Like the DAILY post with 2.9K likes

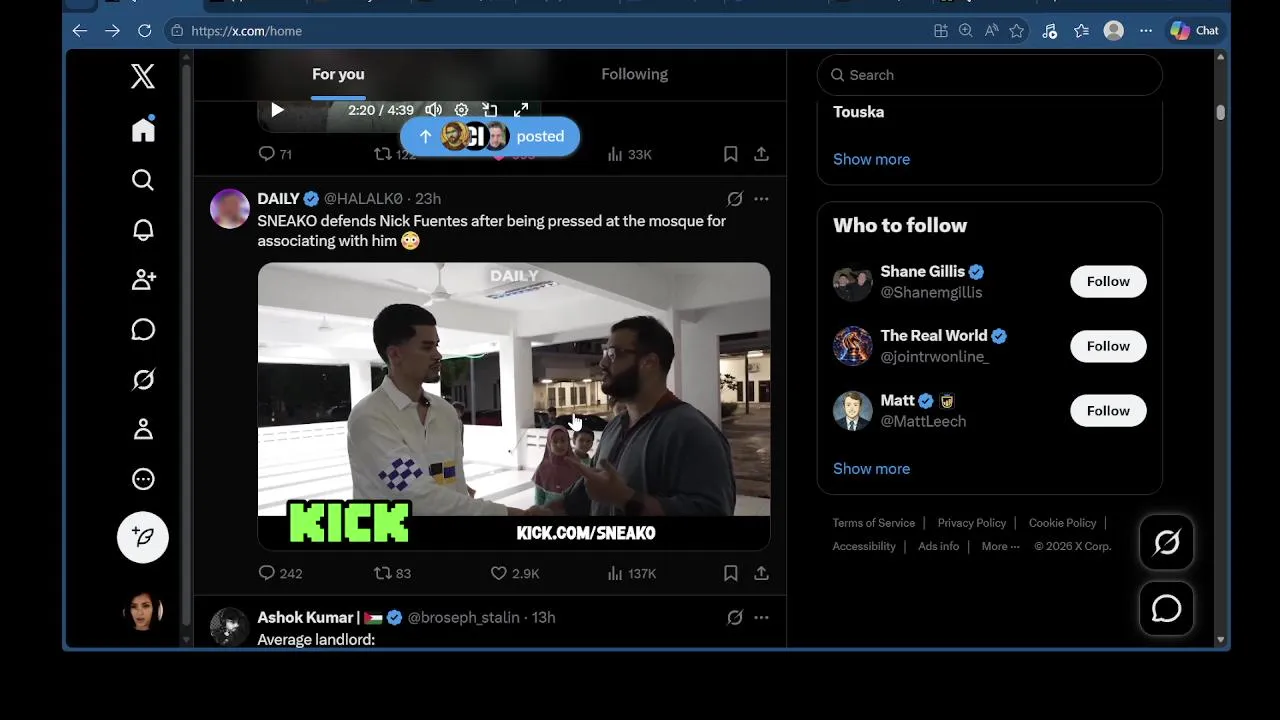click(515, 573)
